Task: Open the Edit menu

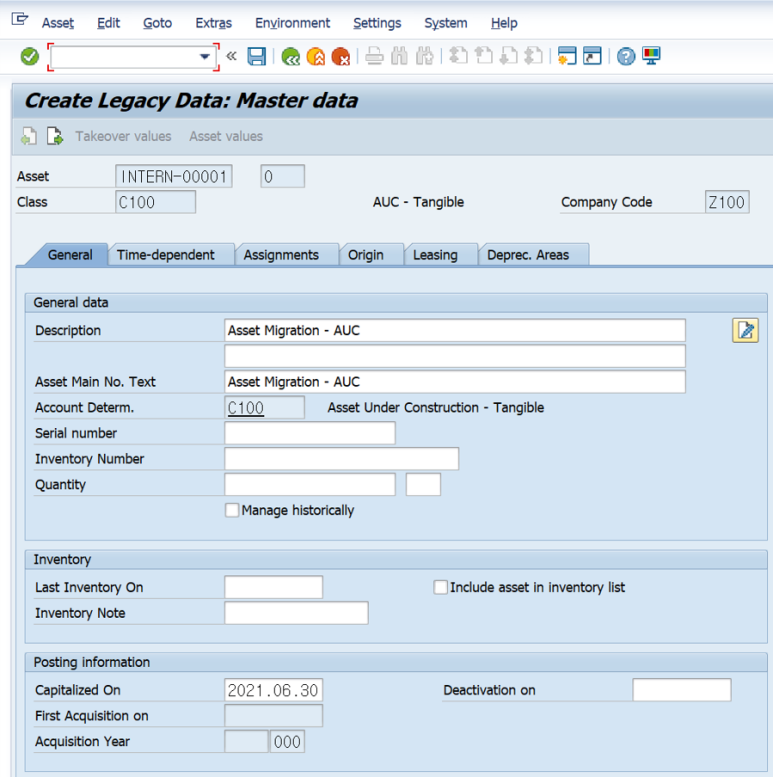Action: point(109,23)
